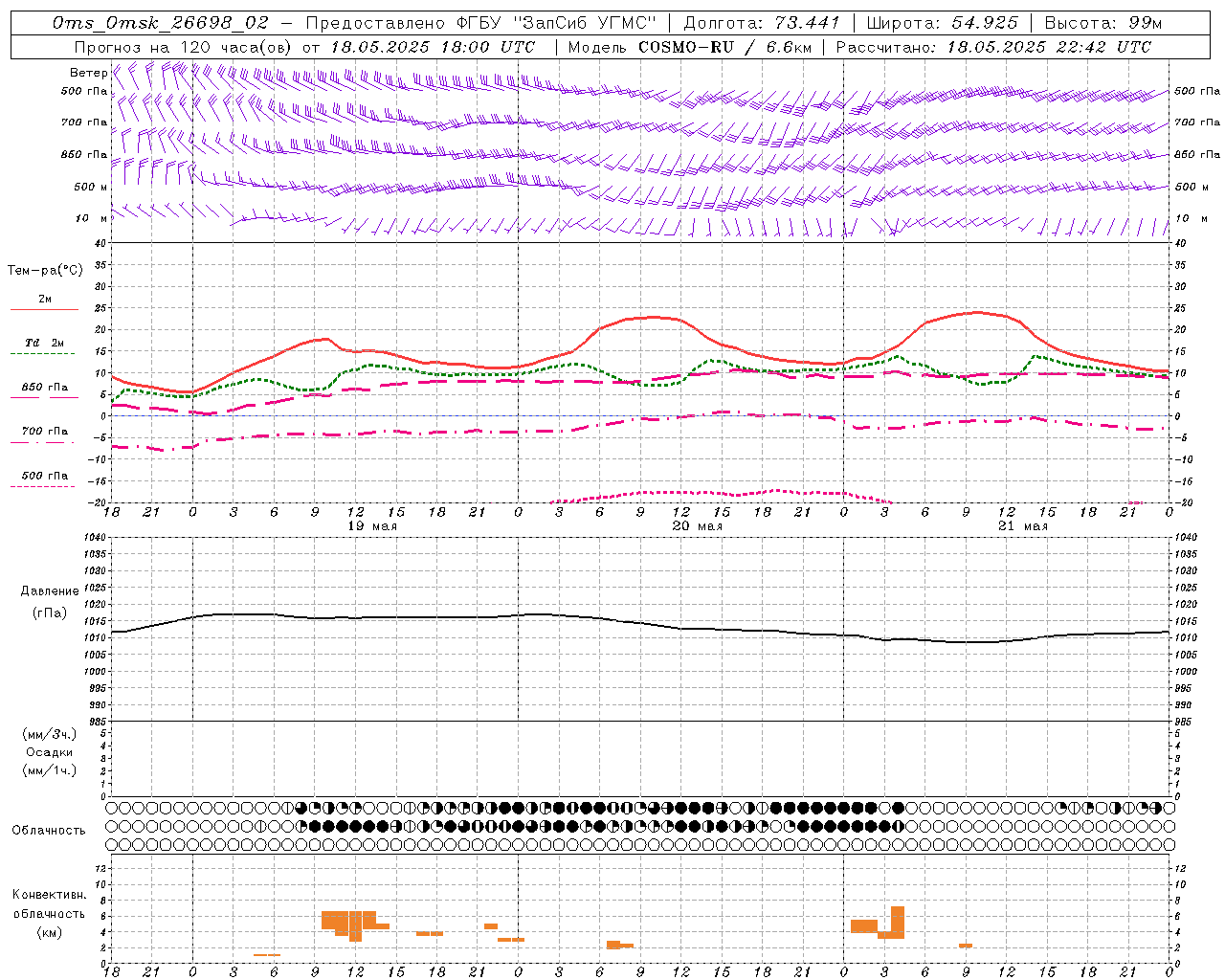Viewport: 1225px width, 980px height.
Task: Click the Облачность cloud cover label
Action: coord(49,831)
